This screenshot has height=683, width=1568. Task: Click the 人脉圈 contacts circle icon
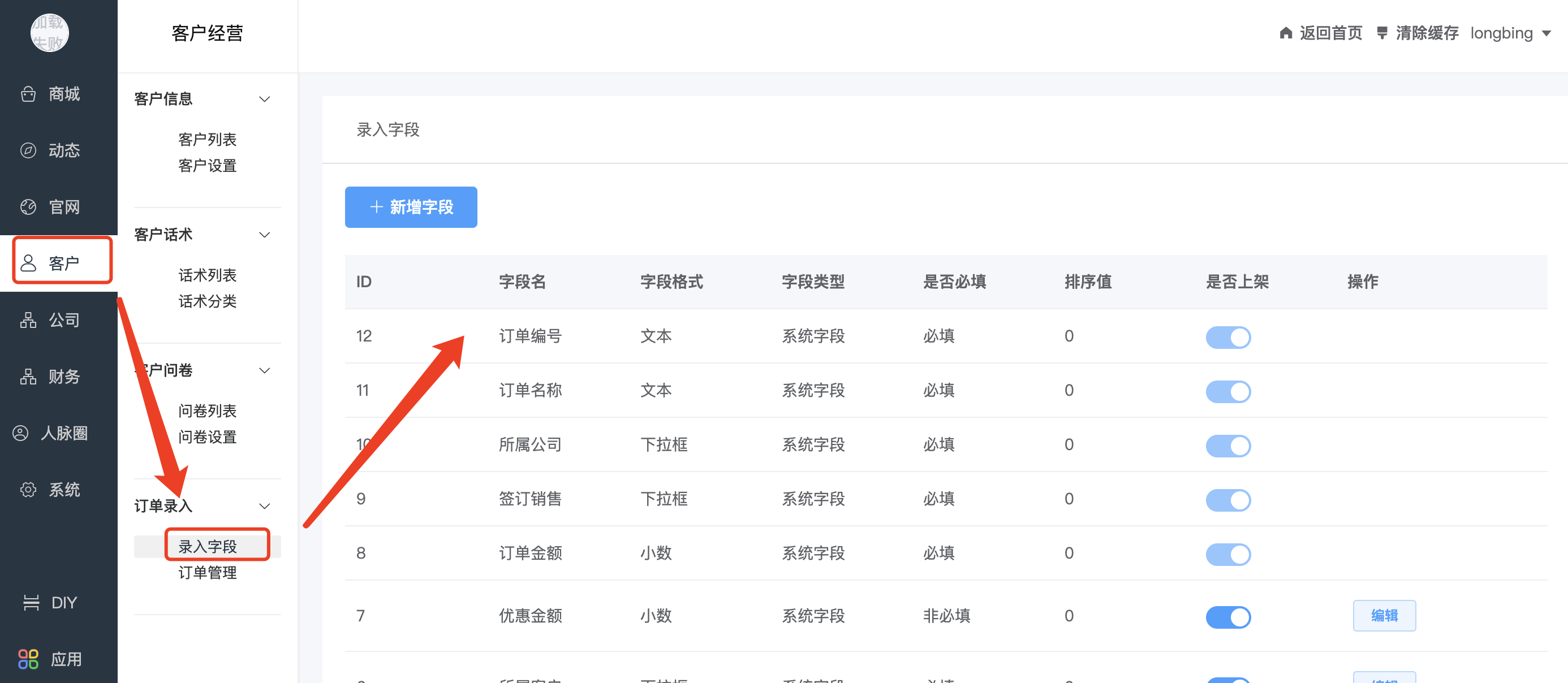tap(21, 433)
